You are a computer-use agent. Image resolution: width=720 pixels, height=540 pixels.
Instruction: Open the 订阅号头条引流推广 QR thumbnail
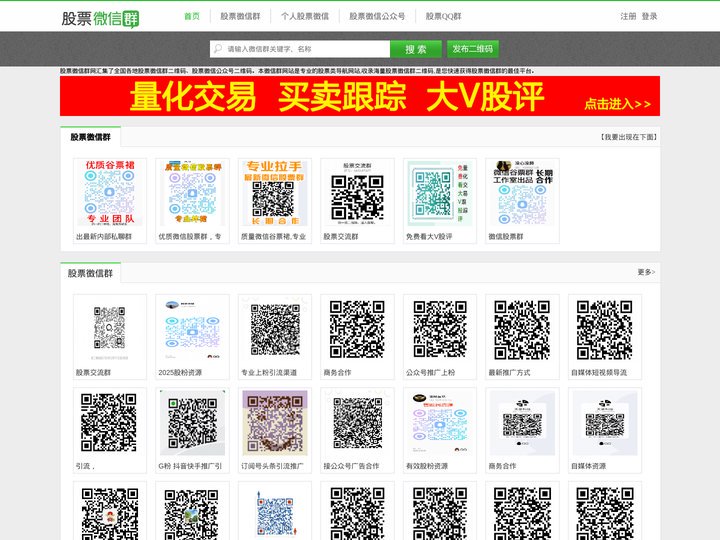click(x=275, y=422)
